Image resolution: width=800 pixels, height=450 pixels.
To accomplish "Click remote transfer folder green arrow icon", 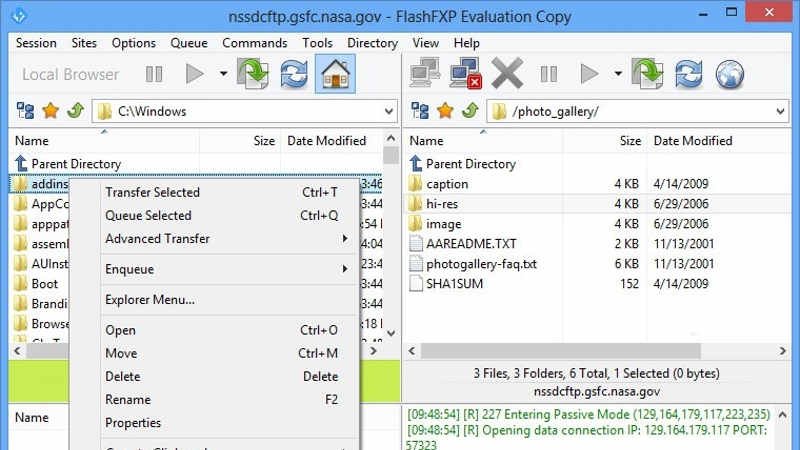I will 647,74.
